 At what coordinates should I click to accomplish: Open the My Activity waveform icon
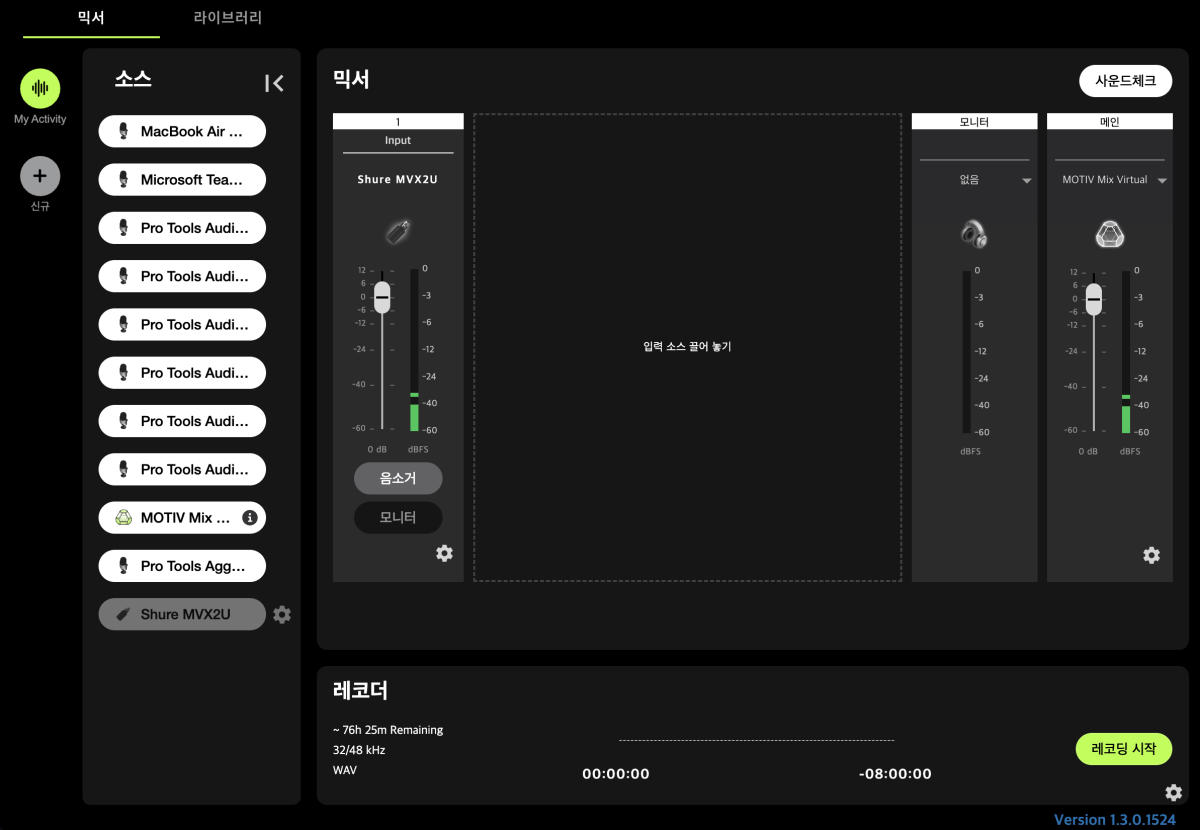tap(40, 89)
